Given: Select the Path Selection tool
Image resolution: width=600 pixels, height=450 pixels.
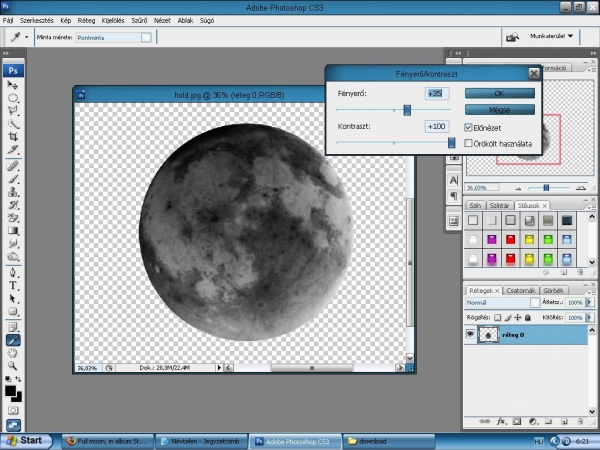Looking at the screenshot, I should 13,298.
